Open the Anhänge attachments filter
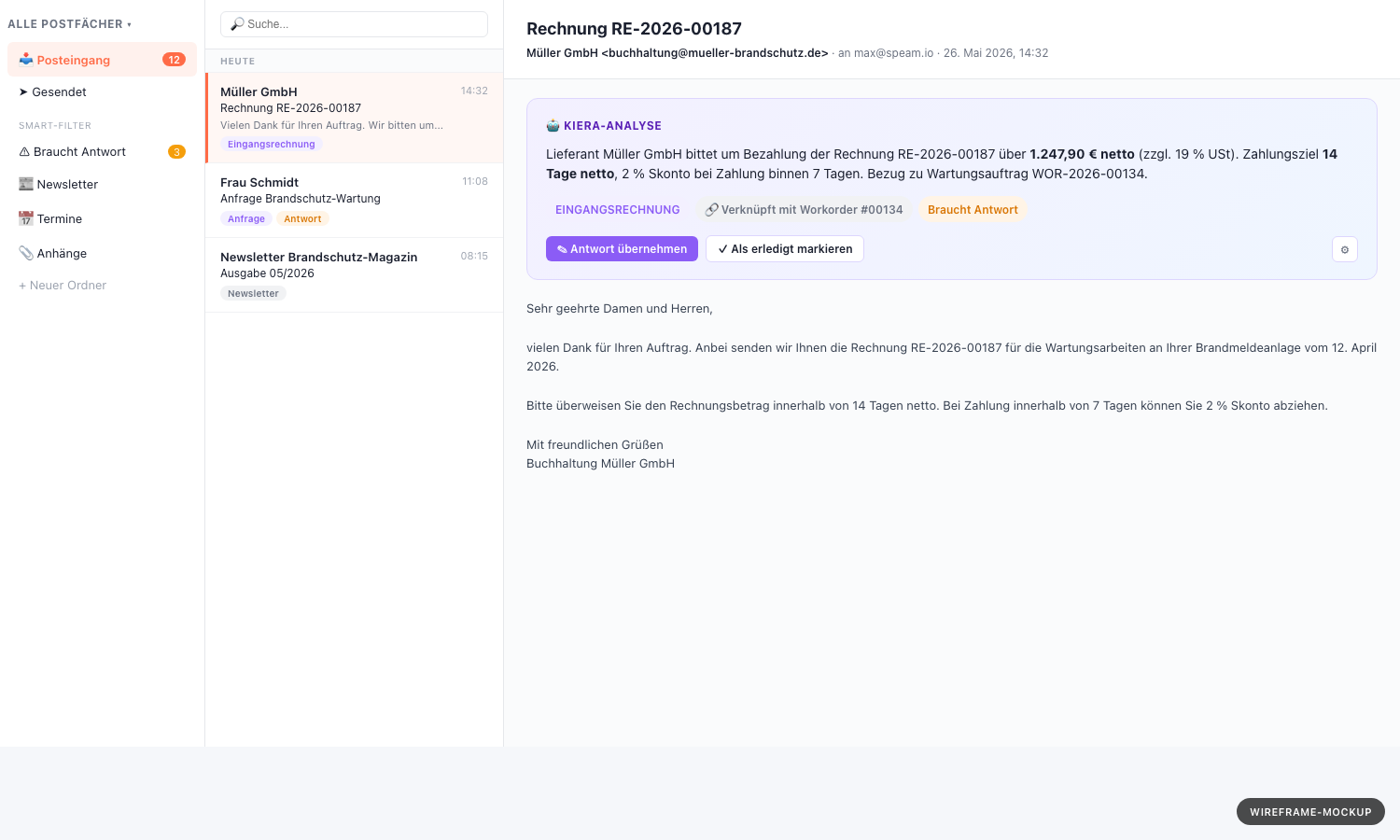 coord(103,254)
